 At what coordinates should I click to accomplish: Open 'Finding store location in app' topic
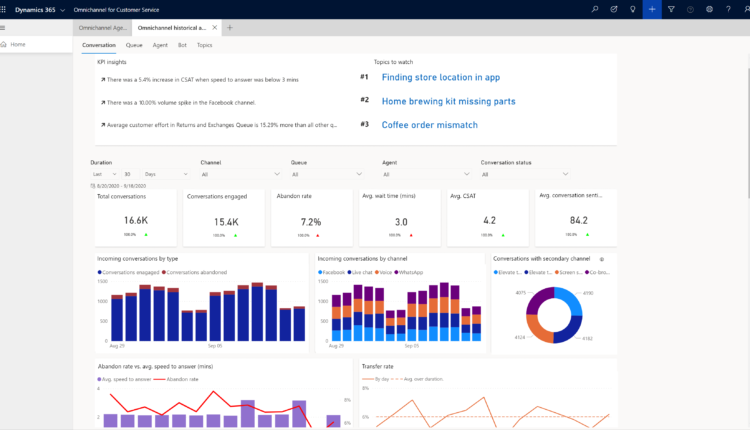(441, 77)
